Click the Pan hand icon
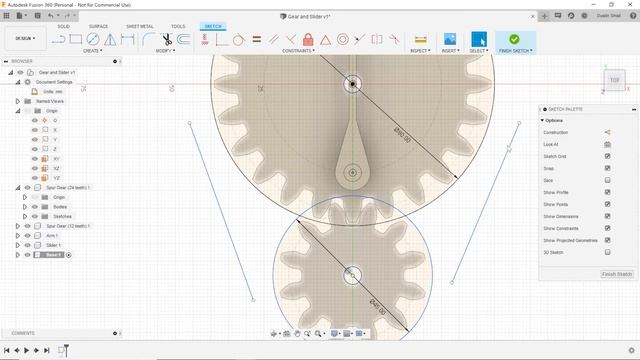The height and width of the screenshot is (360, 640). pos(297,333)
